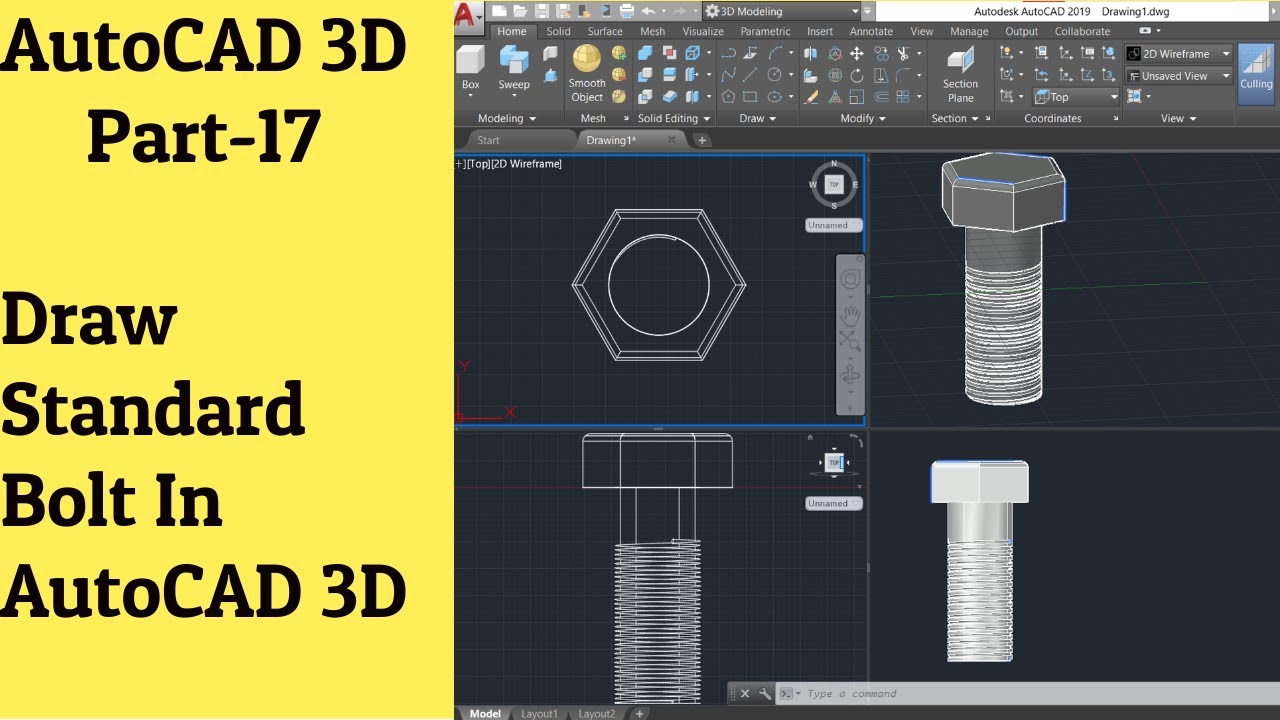
Task: Pick the Trim scissors tool
Action: coord(904,53)
